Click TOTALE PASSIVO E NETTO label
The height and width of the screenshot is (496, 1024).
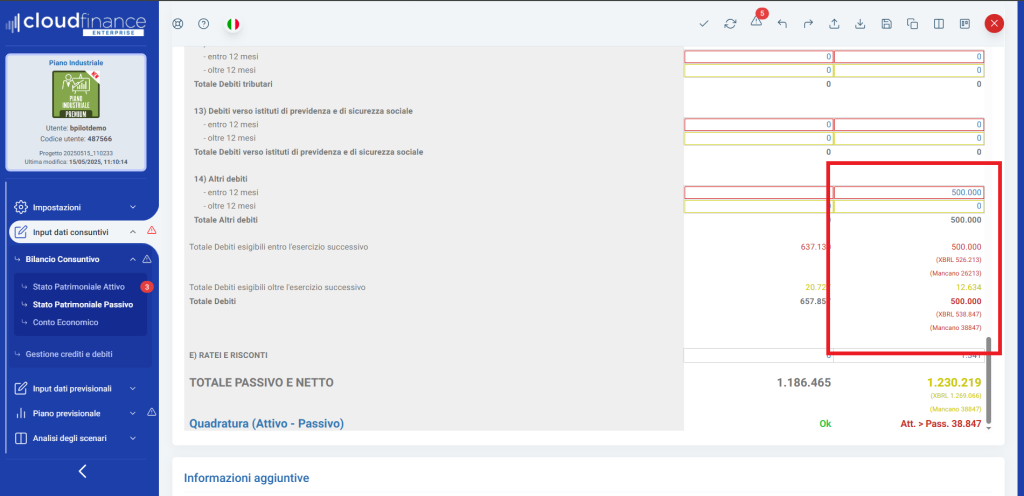[261, 383]
